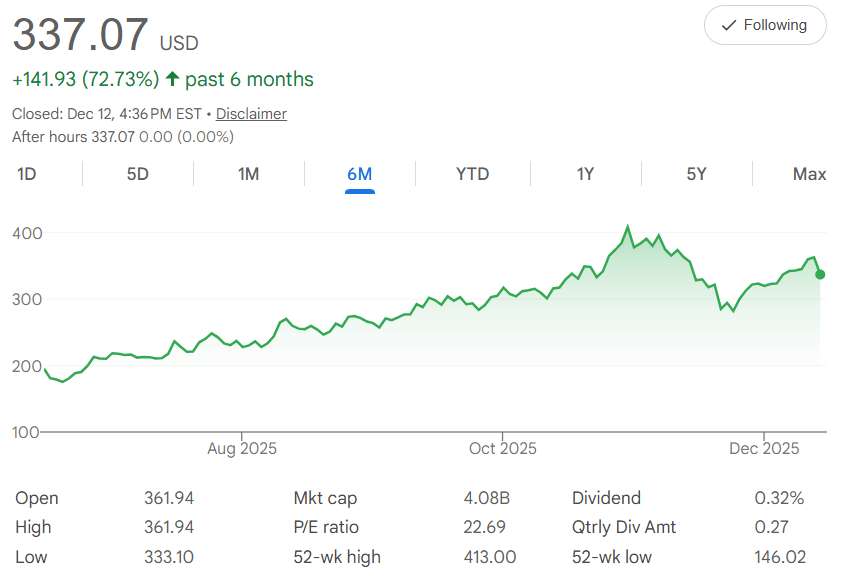Click the green end-point dot on the chart
The width and height of the screenshot is (841, 576).
tap(820, 274)
